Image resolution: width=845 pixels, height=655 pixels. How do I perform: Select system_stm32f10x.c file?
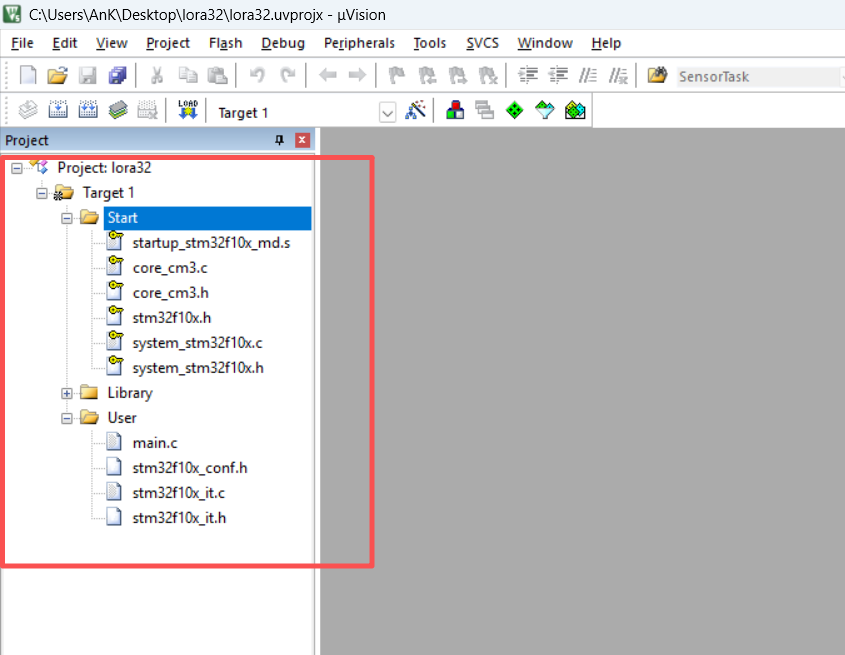click(197, 343)
